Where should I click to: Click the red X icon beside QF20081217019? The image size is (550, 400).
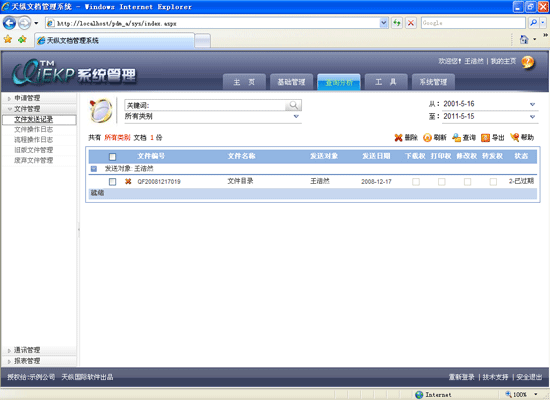[128, 181]
